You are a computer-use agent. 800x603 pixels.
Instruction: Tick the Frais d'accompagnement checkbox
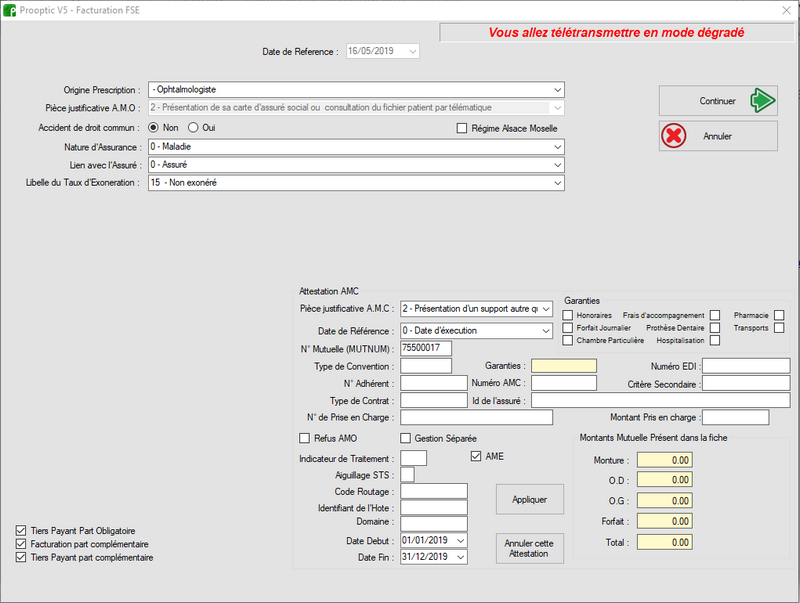(715, 315)
